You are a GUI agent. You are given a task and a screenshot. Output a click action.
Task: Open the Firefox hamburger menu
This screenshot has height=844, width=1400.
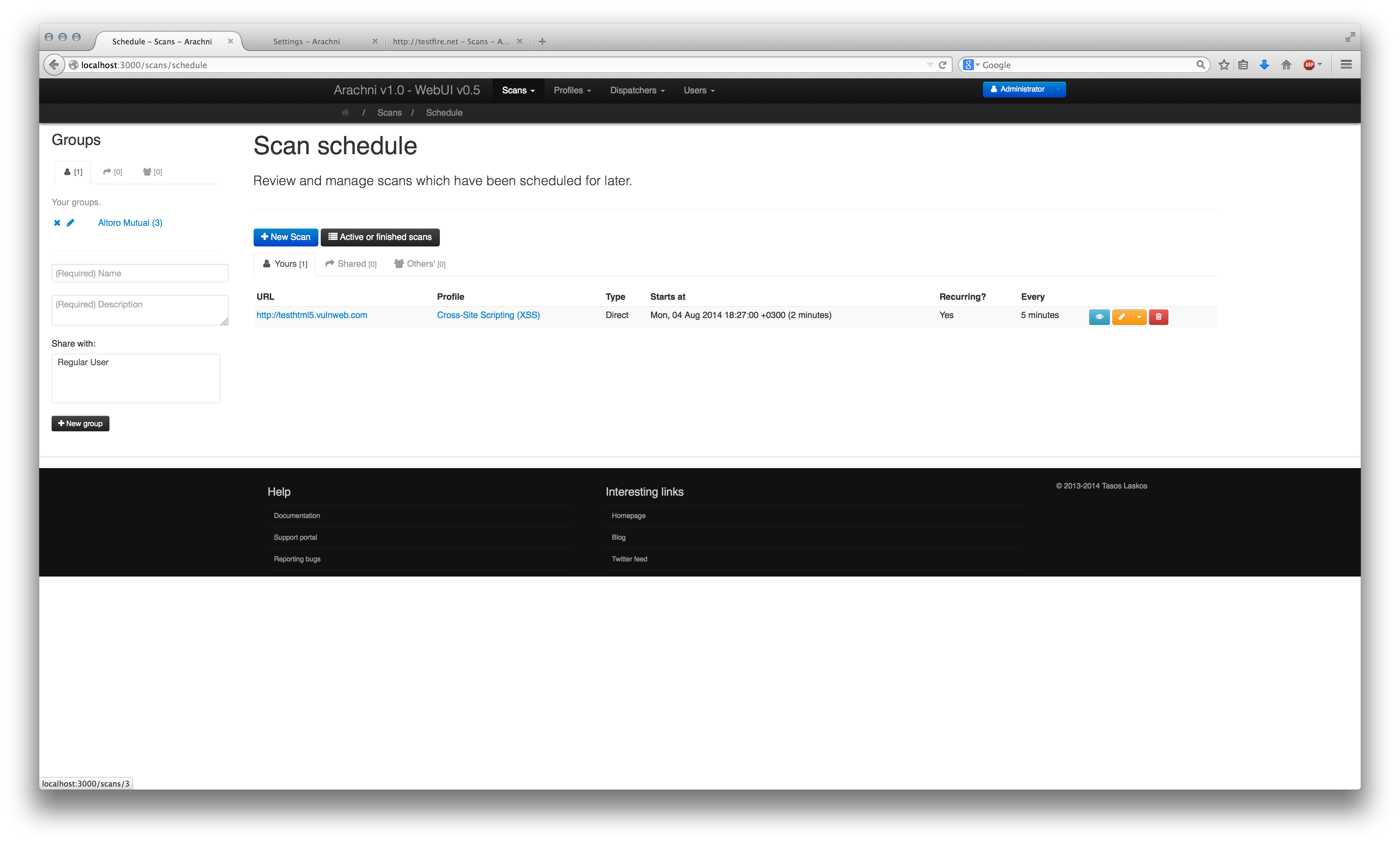[x=1346, y=65]
